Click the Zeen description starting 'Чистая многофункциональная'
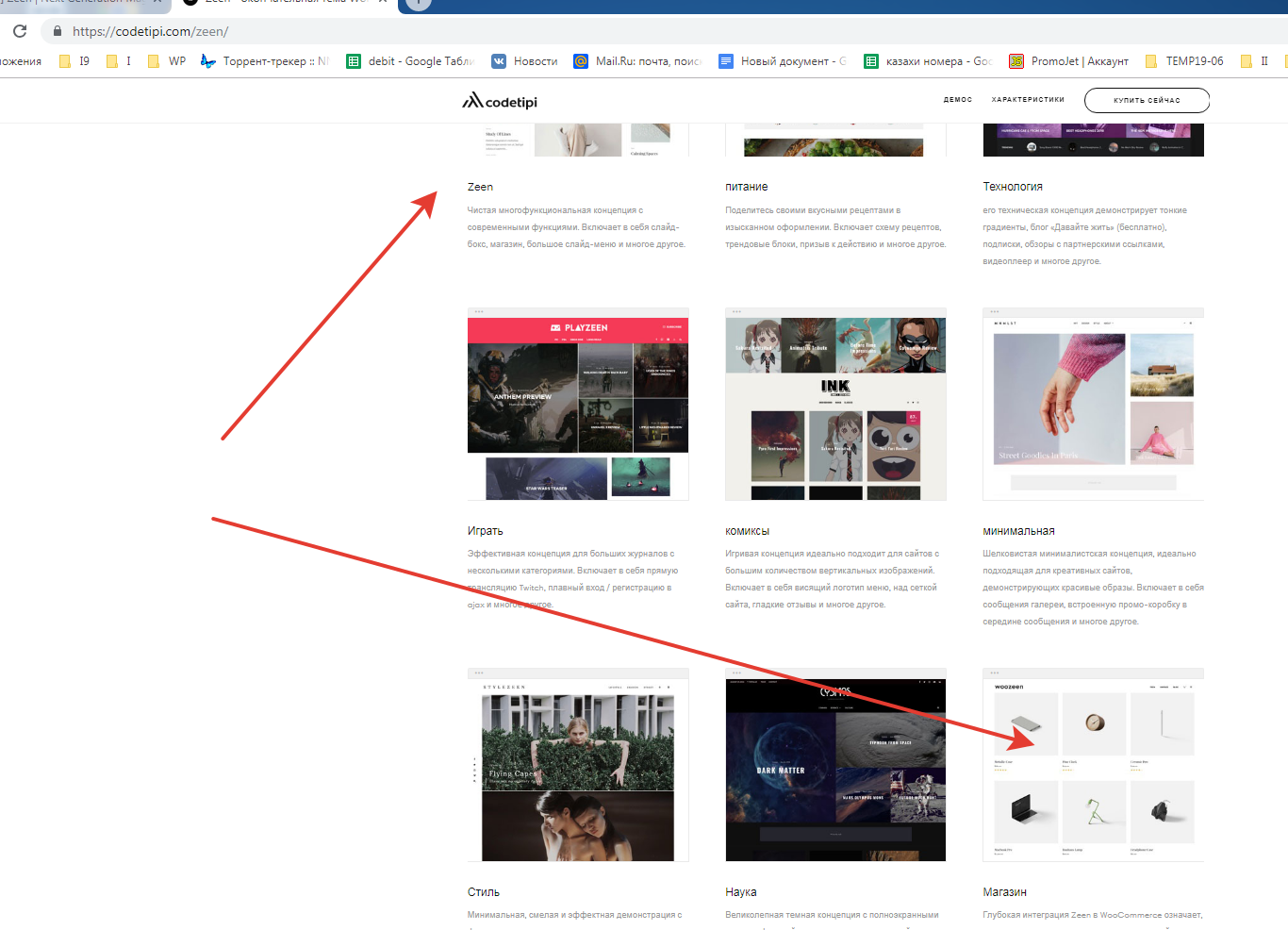Image resolution: width=1288 pixels, height=930 pixels. point(577,227)
